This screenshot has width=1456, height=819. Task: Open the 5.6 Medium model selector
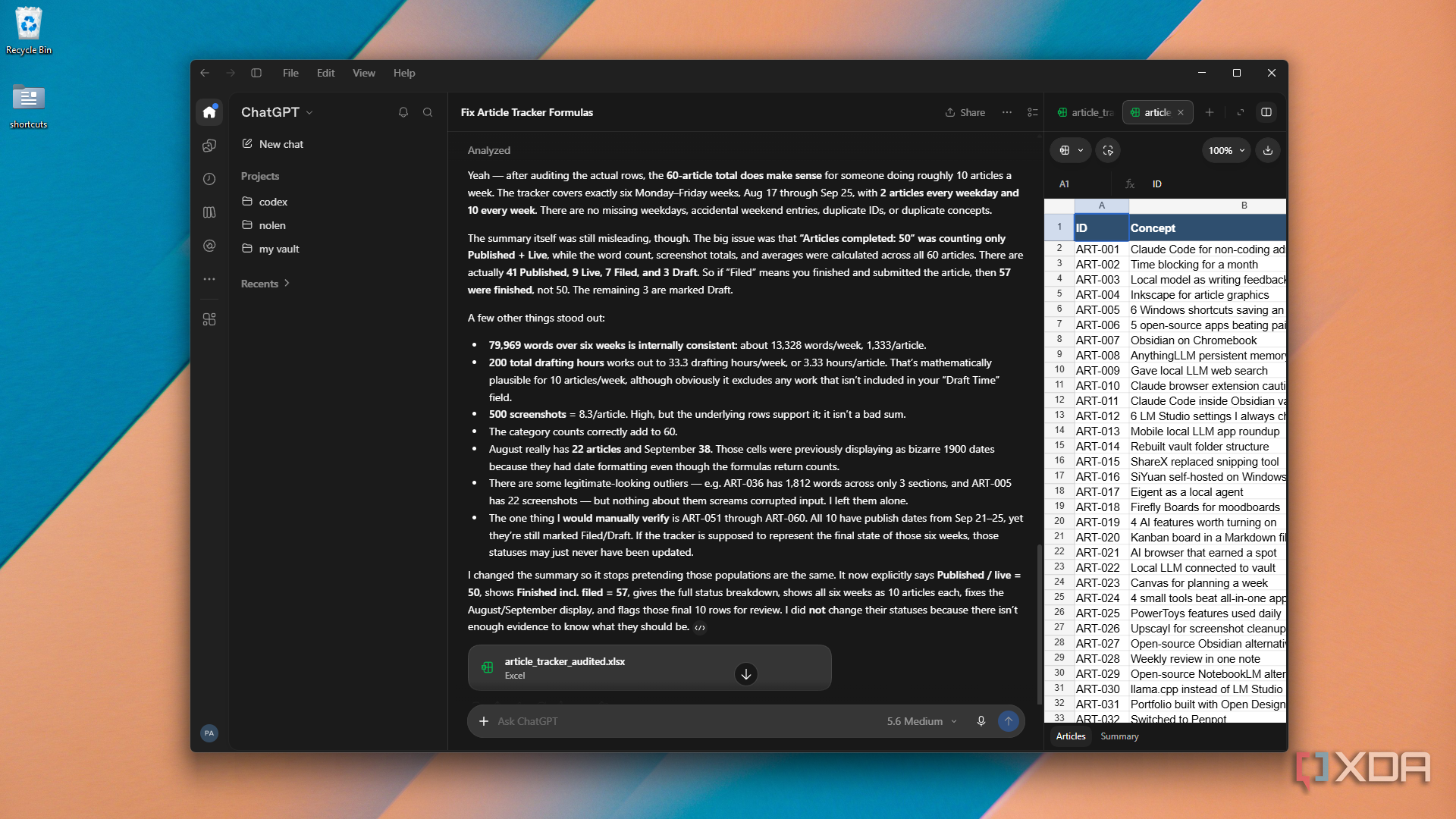click(x=922, y=721)
